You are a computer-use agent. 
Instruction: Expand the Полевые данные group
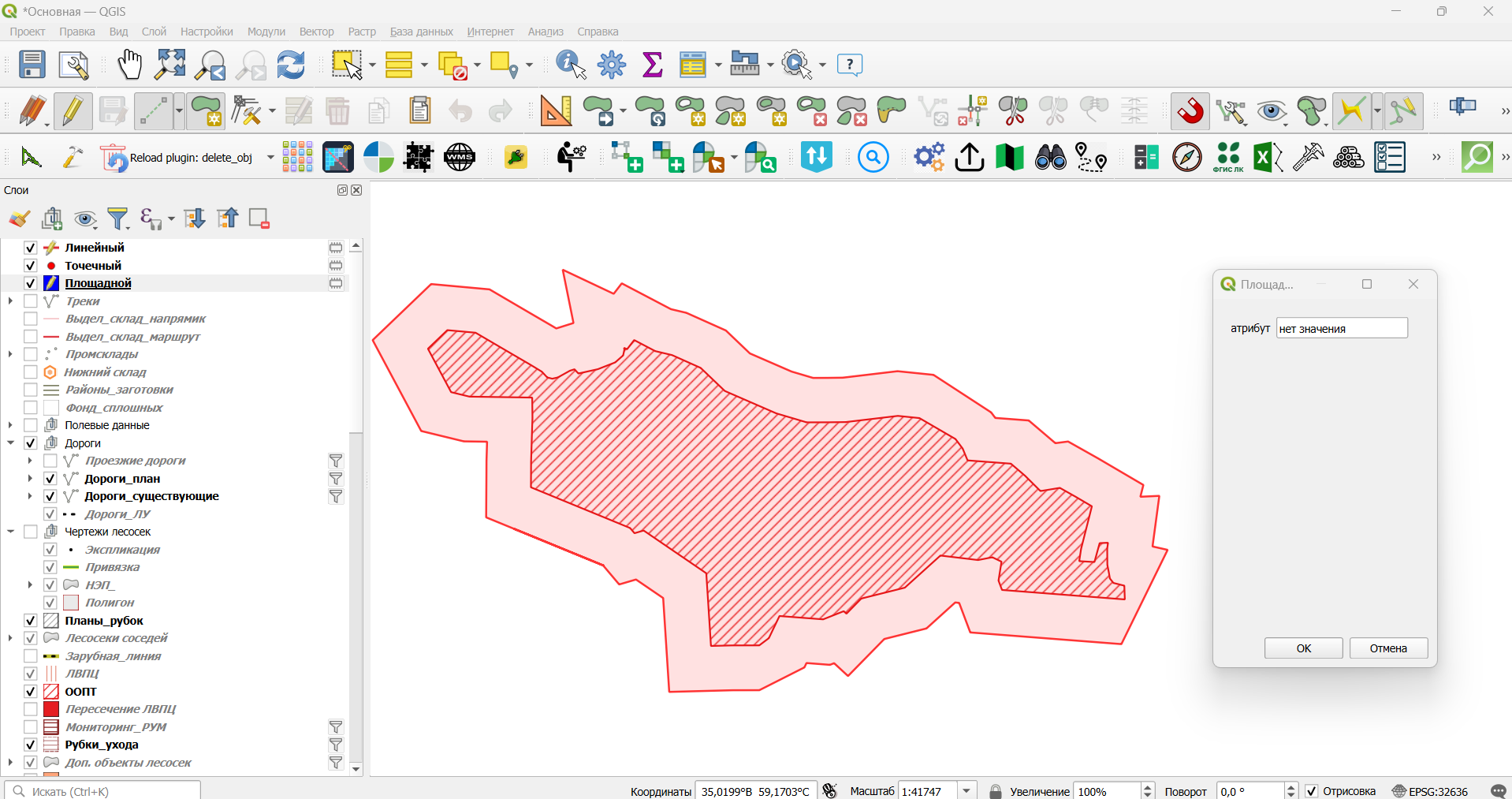[11, 425]
